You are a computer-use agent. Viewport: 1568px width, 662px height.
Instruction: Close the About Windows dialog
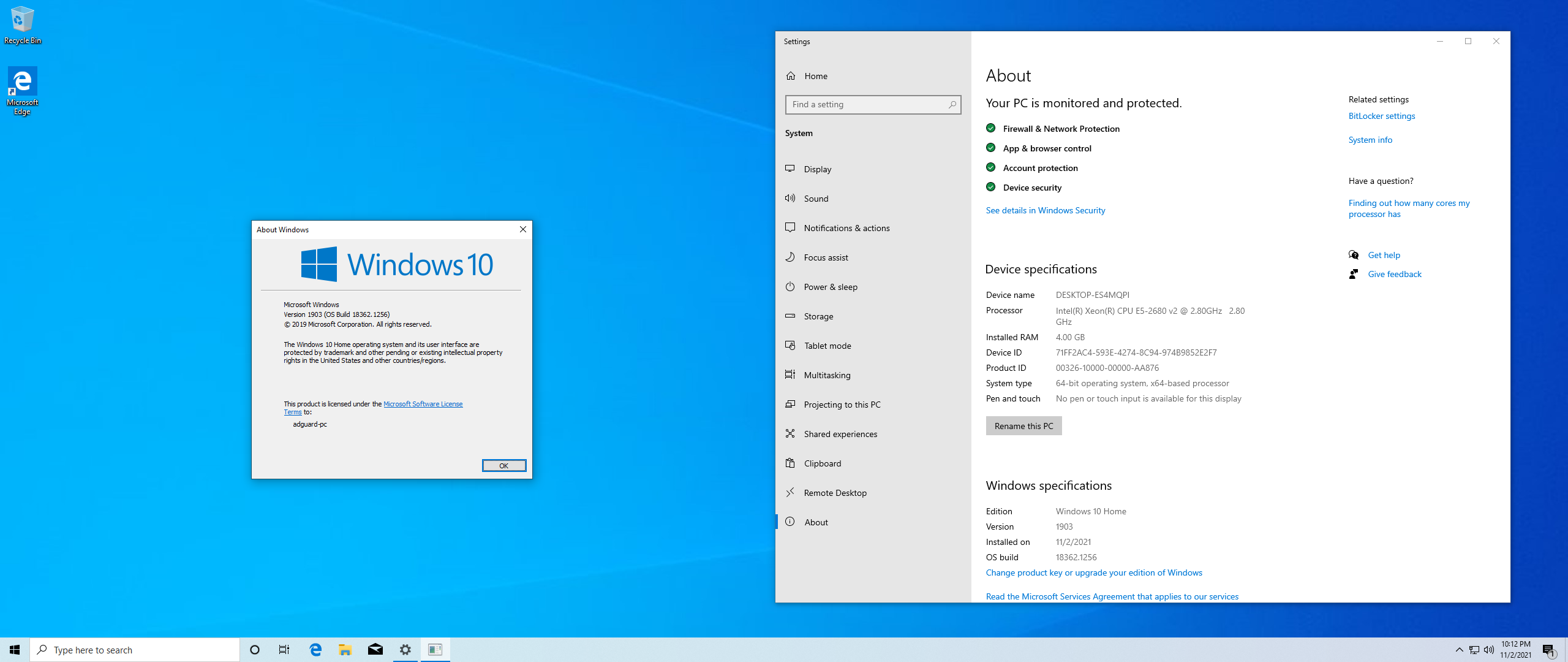523,229
